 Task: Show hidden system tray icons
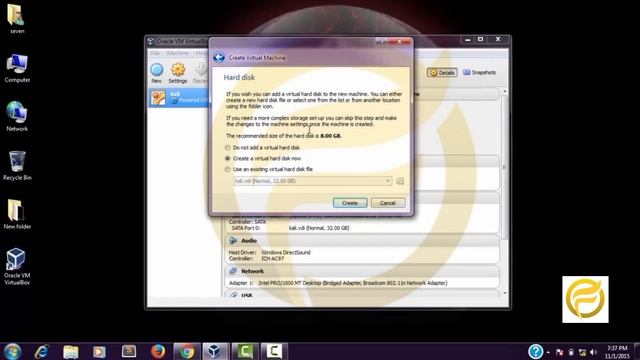click(x=548, y=352)
